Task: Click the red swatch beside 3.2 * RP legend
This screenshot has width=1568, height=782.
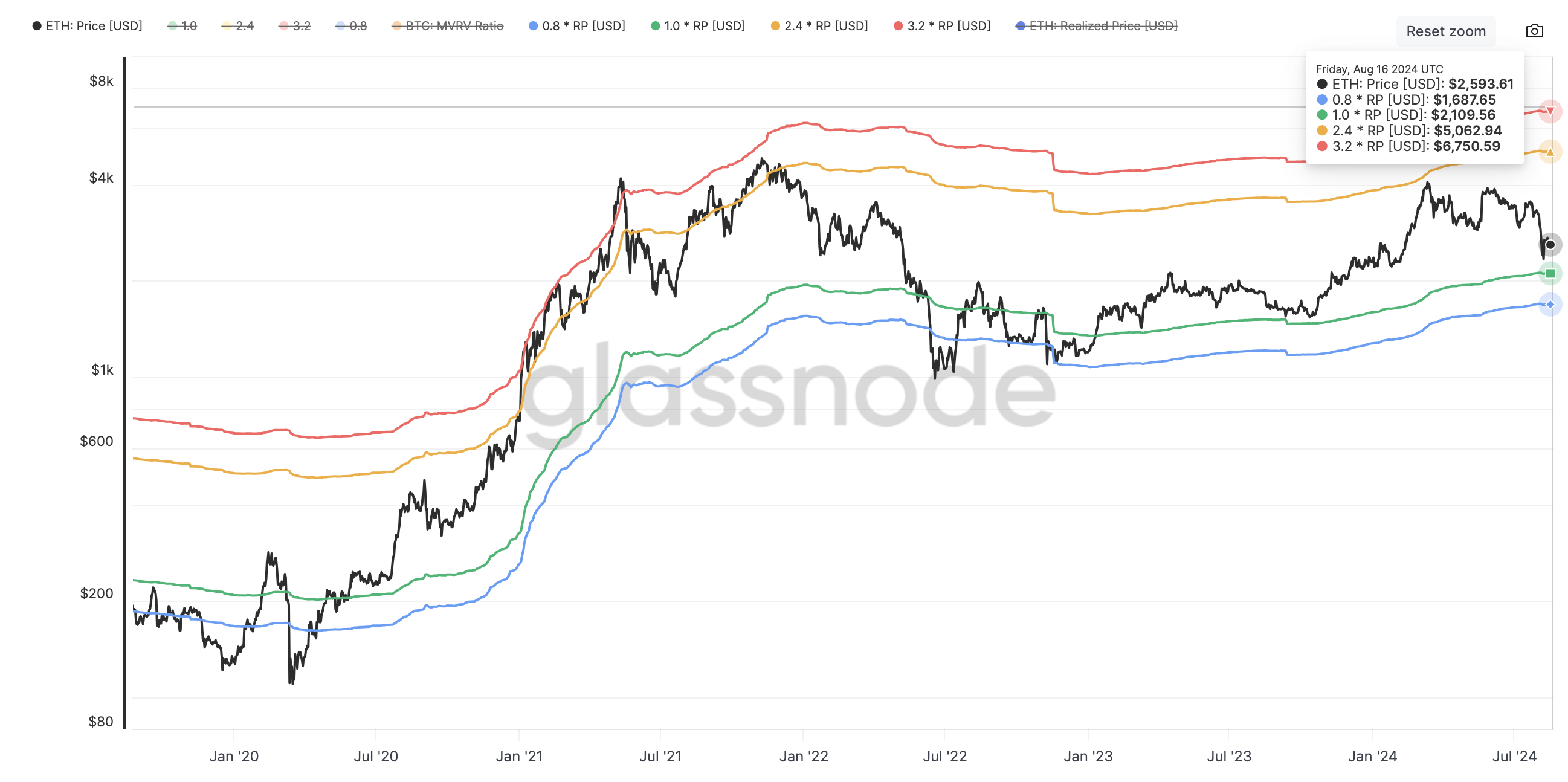Action: pos(899,25)
